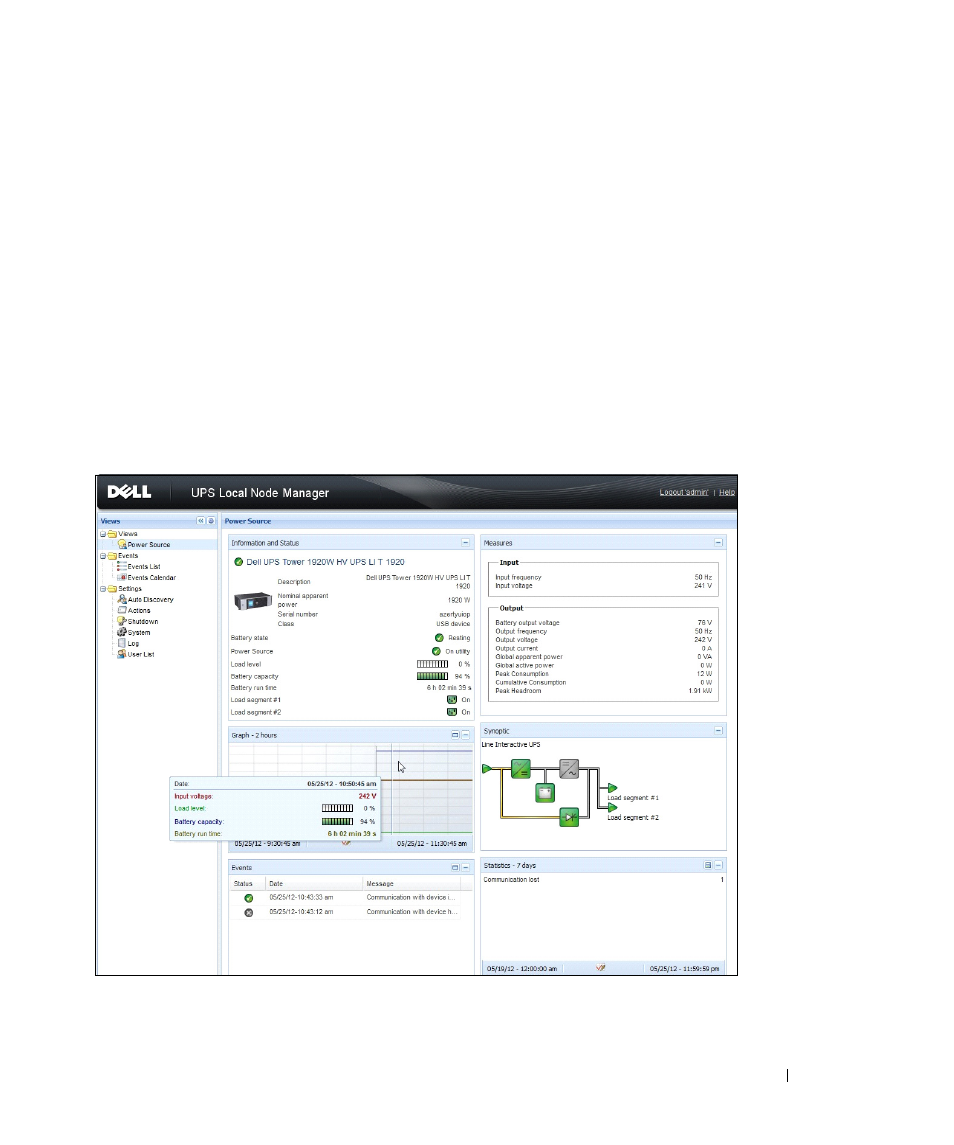This screenshot has width=954, height=1145.
Task: Click graph time range selector icon
Action: (x=346, y=843)
